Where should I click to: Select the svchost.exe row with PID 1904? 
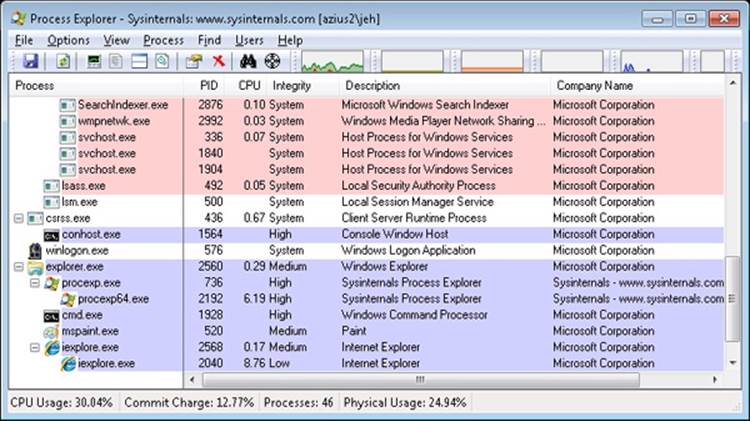[366, 170]
